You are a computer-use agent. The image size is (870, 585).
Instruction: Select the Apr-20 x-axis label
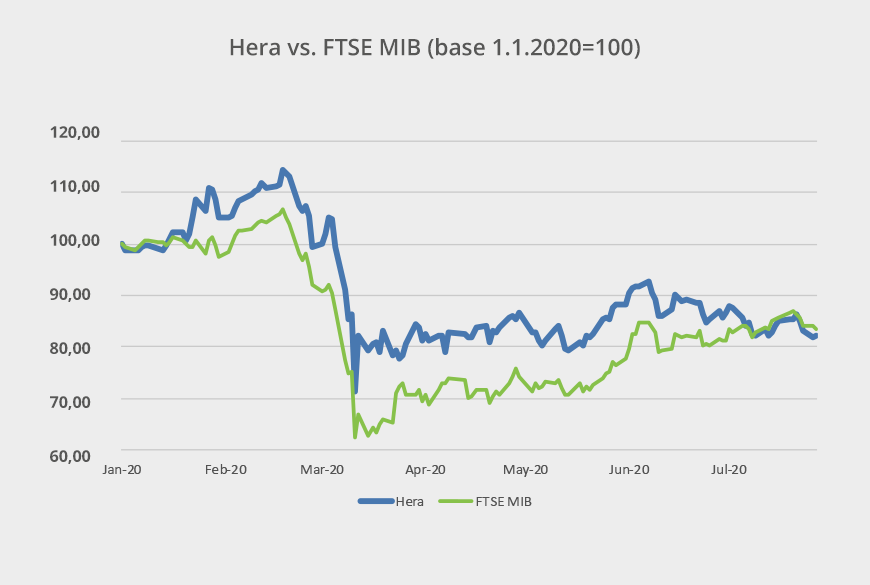424,469
